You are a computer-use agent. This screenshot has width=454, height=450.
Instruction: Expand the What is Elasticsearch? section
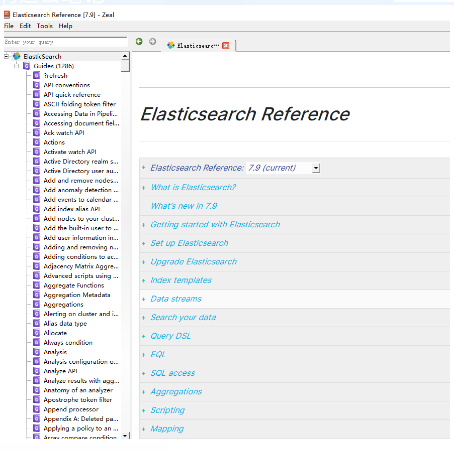pos(144,188)
